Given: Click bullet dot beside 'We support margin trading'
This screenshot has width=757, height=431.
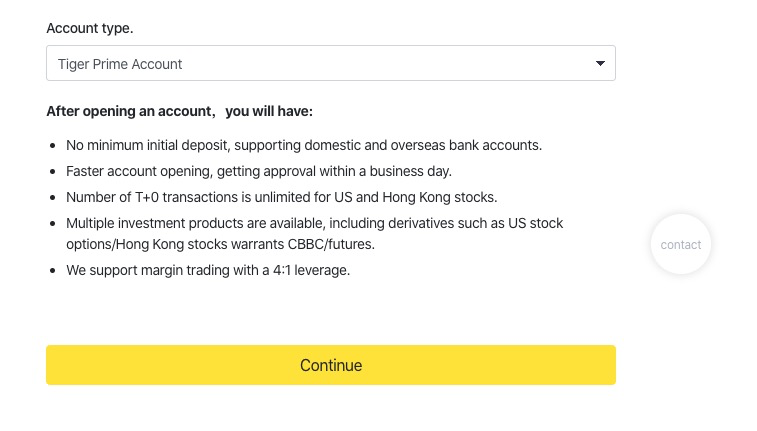Looking at the screenshot, I should [x=53, y=271].
